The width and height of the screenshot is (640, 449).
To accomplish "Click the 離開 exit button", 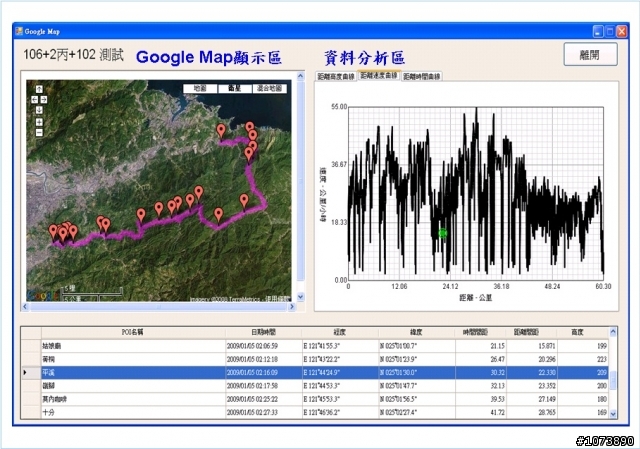I will (590, 55).
